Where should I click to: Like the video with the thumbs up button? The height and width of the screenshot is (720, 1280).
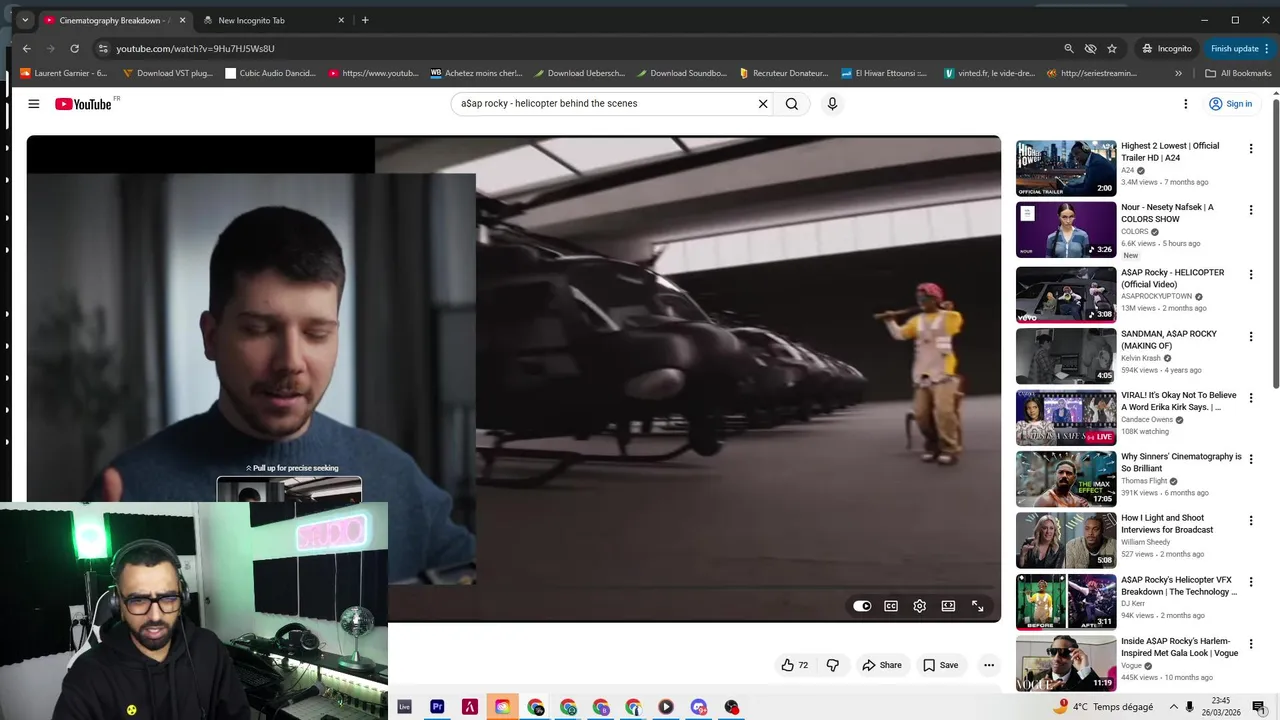[795, 665]
